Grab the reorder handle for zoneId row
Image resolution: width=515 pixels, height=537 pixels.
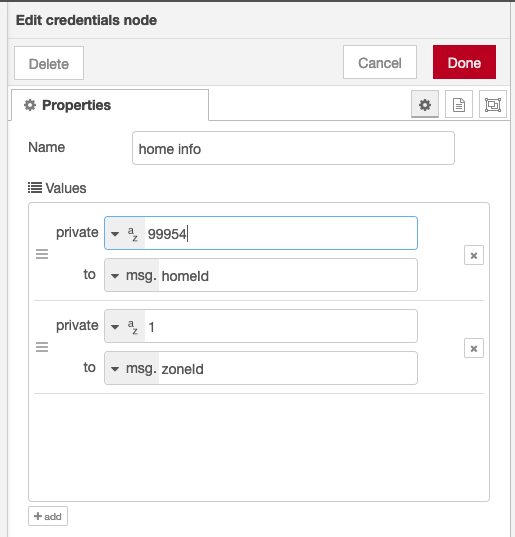(42, 347)
